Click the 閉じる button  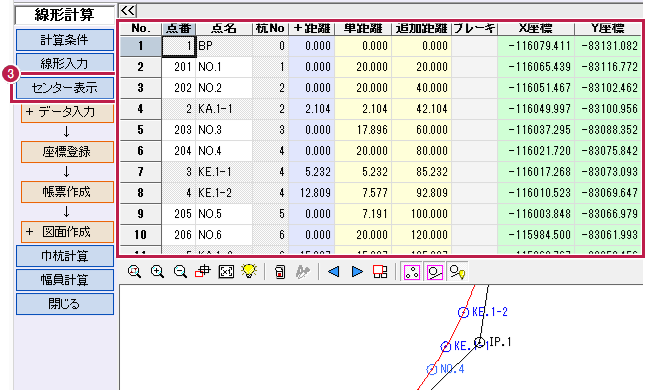(65, 304)
